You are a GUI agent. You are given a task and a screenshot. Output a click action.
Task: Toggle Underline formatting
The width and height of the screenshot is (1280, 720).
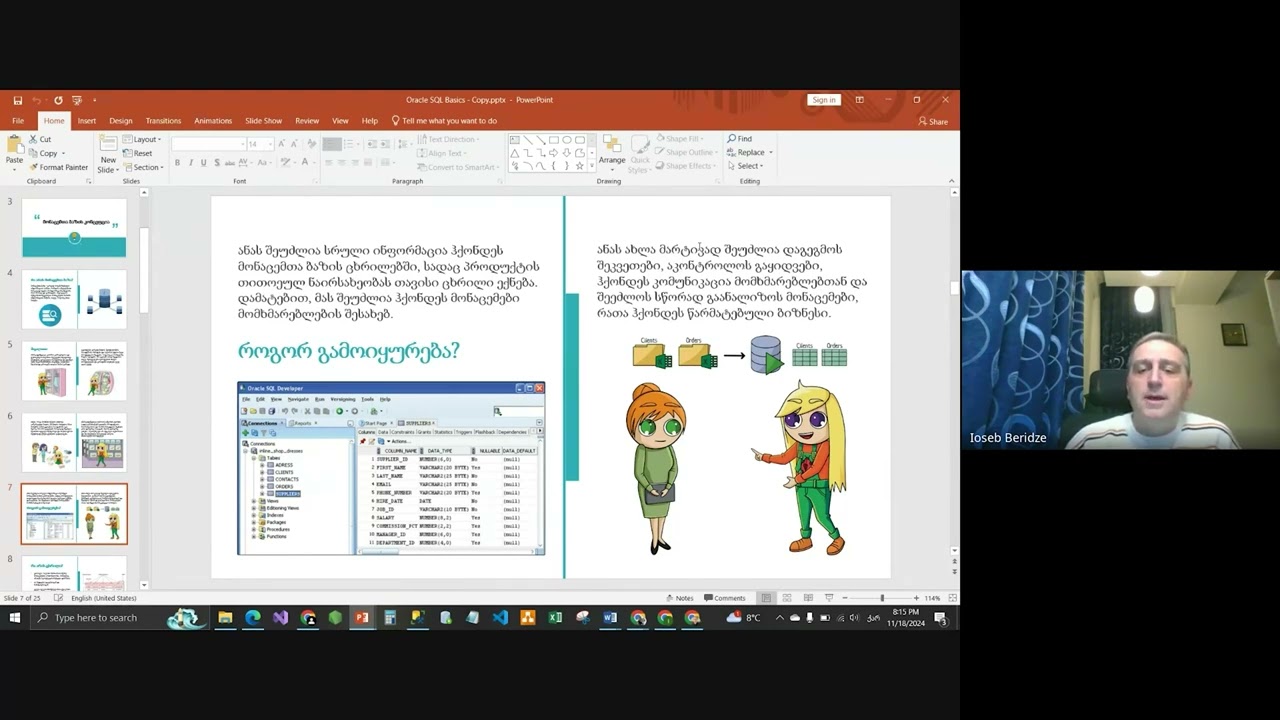point(203,163)
